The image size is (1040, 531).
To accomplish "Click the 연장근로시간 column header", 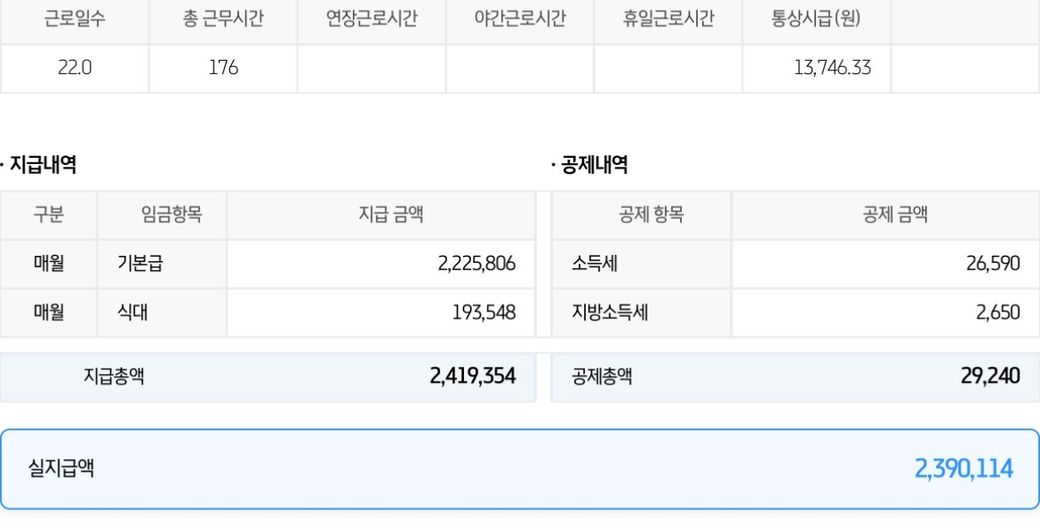I will tap(371, 19).
